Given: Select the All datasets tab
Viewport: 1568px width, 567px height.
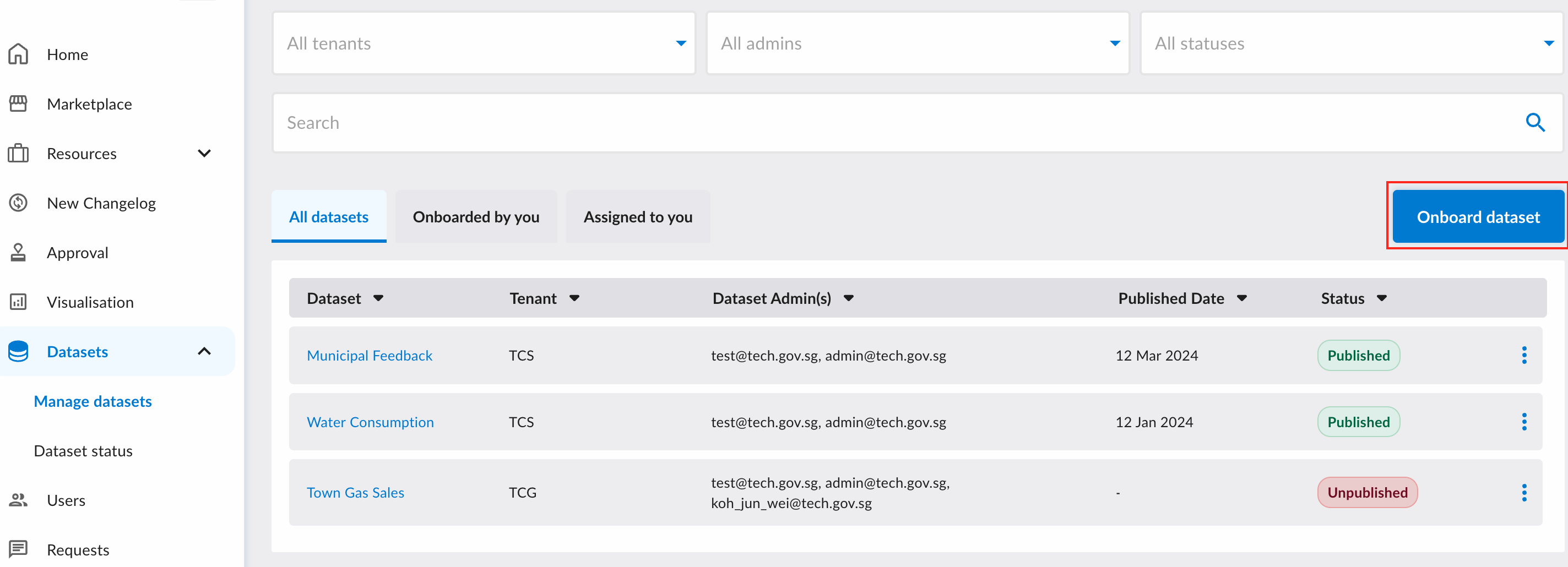Looking at the screenshot, I should coord(329,216).
